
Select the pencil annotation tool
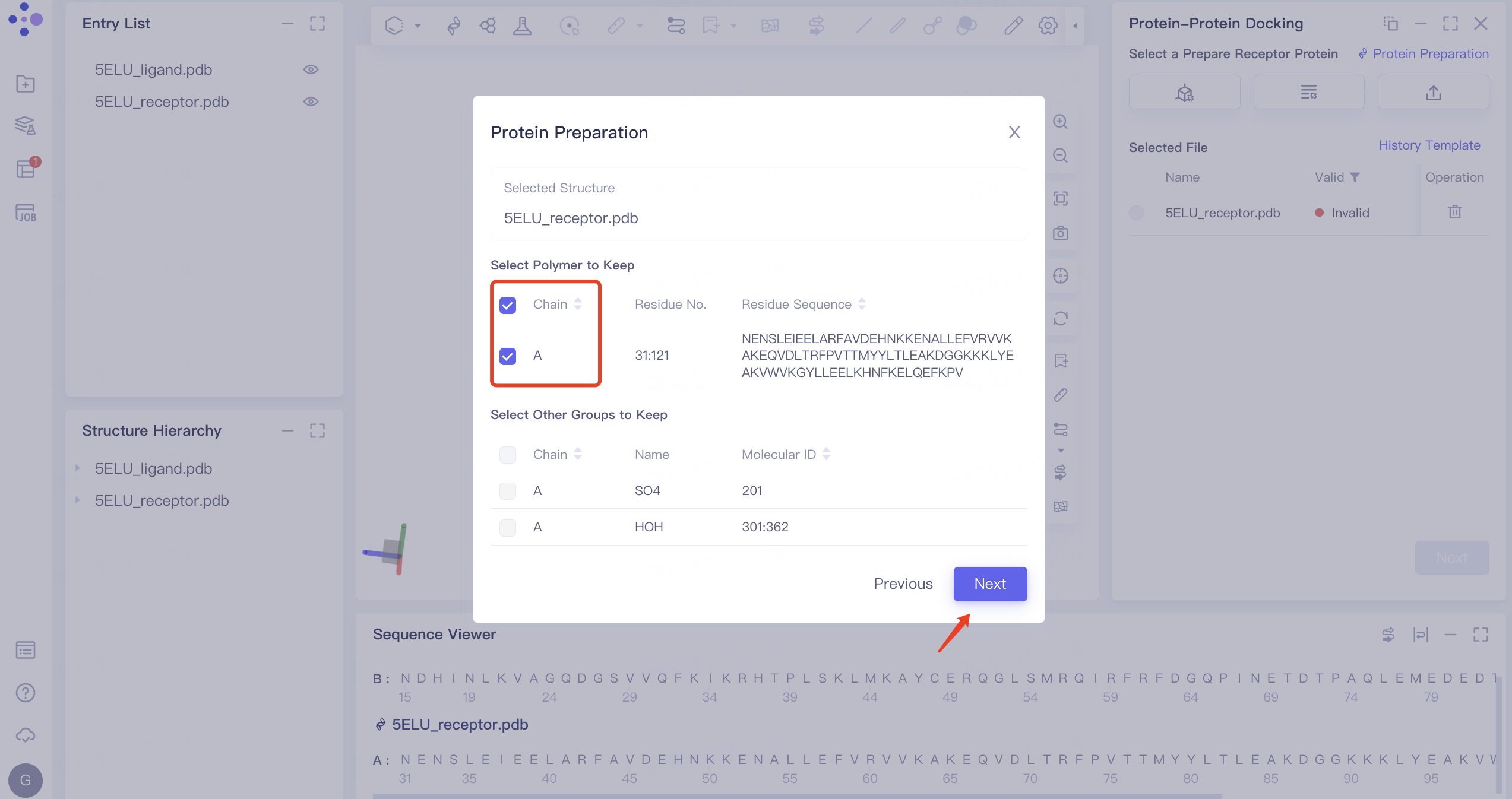coord(1013,25)
